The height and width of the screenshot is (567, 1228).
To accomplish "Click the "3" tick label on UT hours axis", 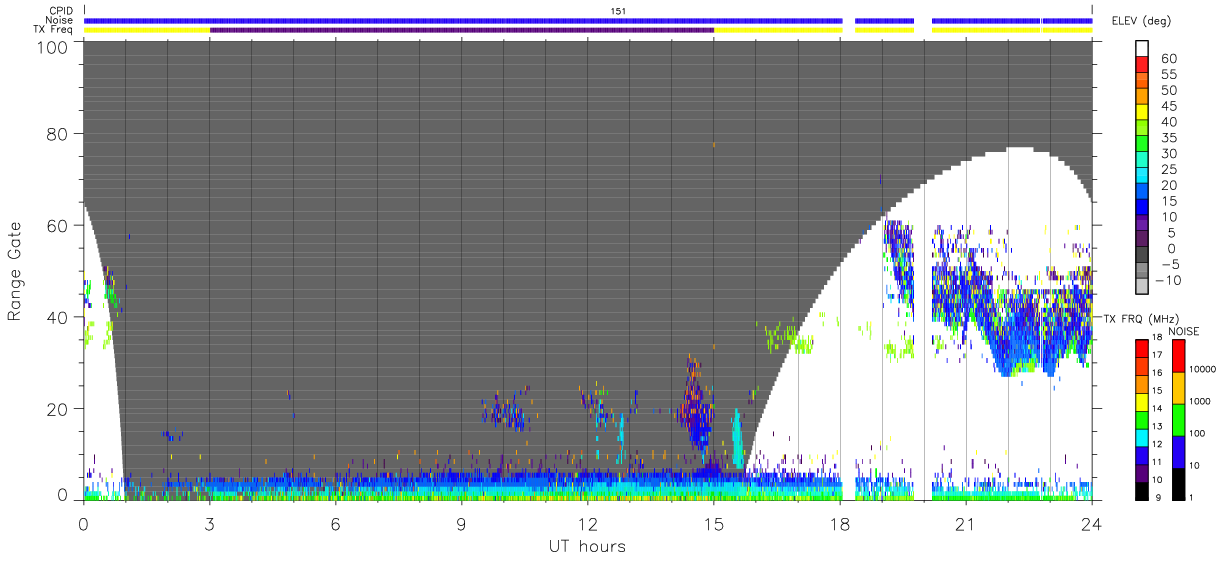I will [x=209, y=523].
